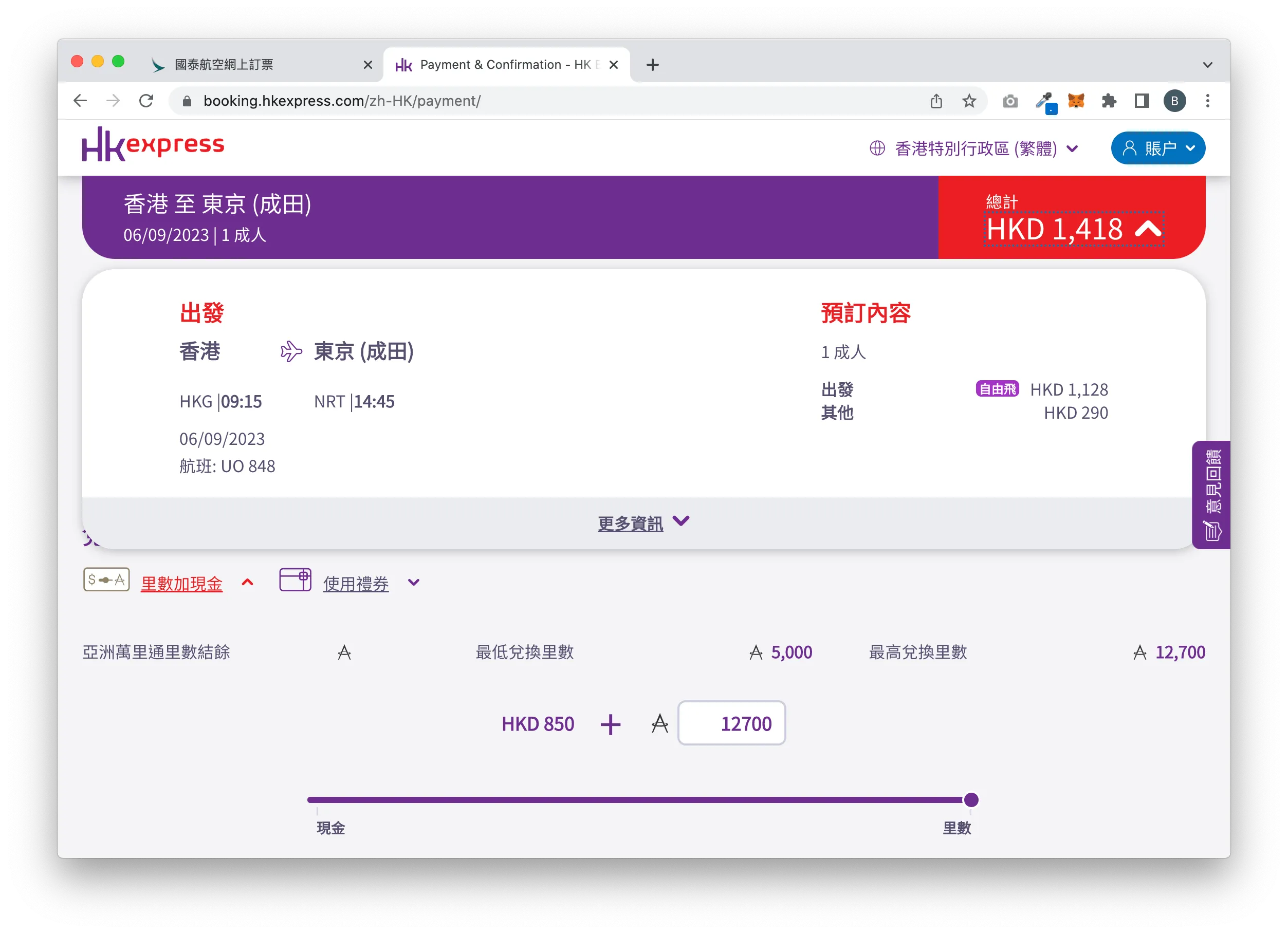Open the Chrome profile B avatar

click(1174, 101)
